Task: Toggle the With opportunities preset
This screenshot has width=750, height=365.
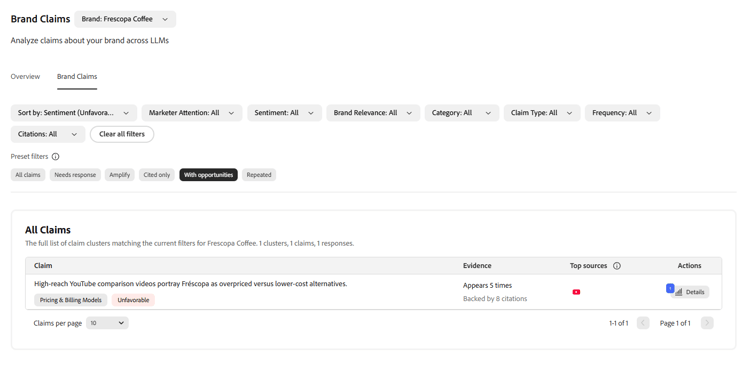Action: click(209, 175)
